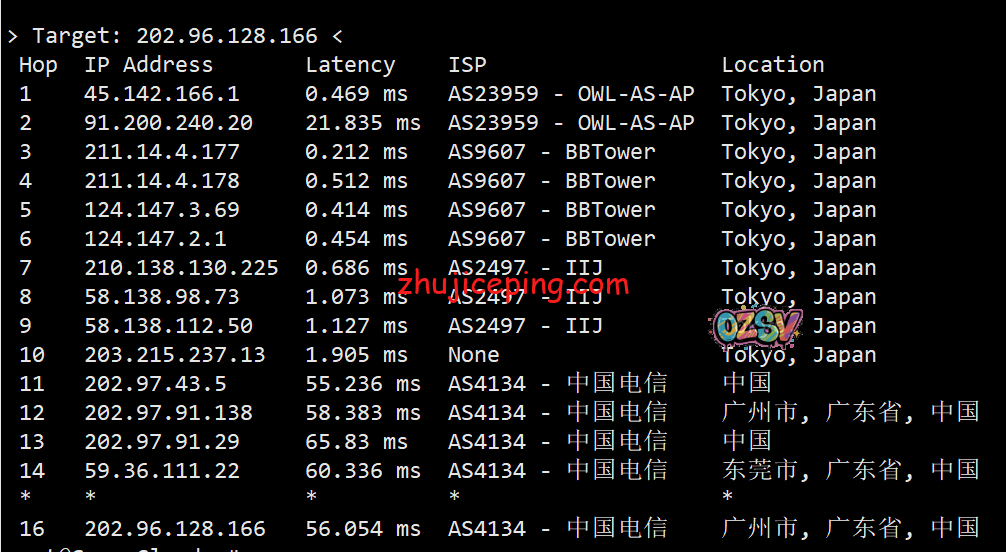Click the Target IP in header line
The width and height of the screenshot is (1006, 552).
point(226,36)
